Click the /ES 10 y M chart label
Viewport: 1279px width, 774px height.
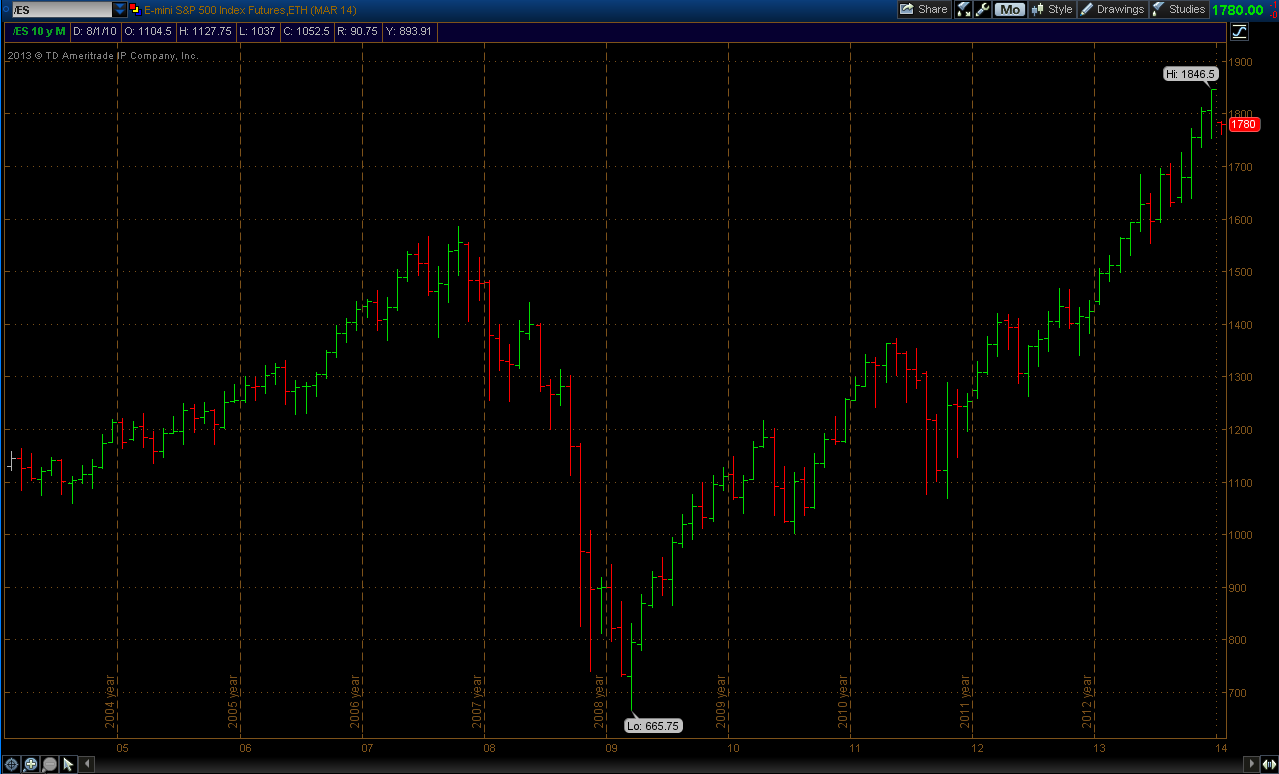(x=37, y=31)
